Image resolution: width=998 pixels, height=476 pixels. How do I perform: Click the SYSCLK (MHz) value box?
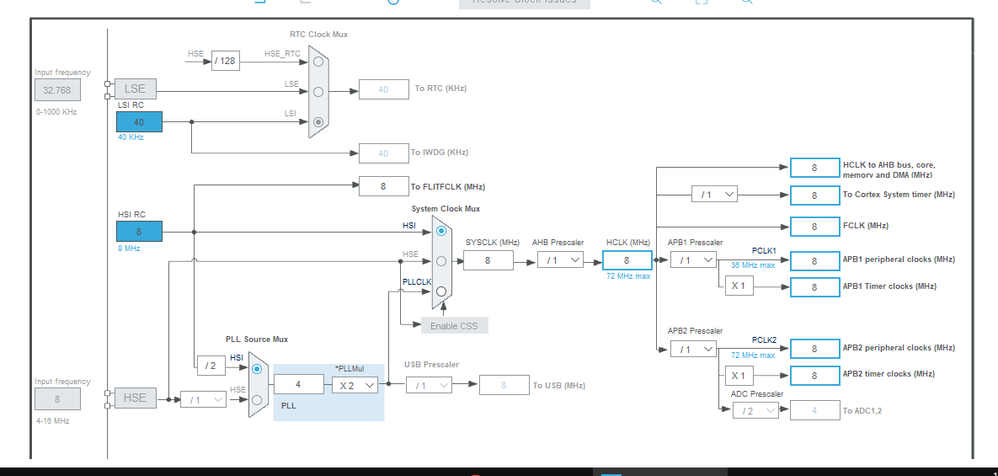tap(488, 260)
